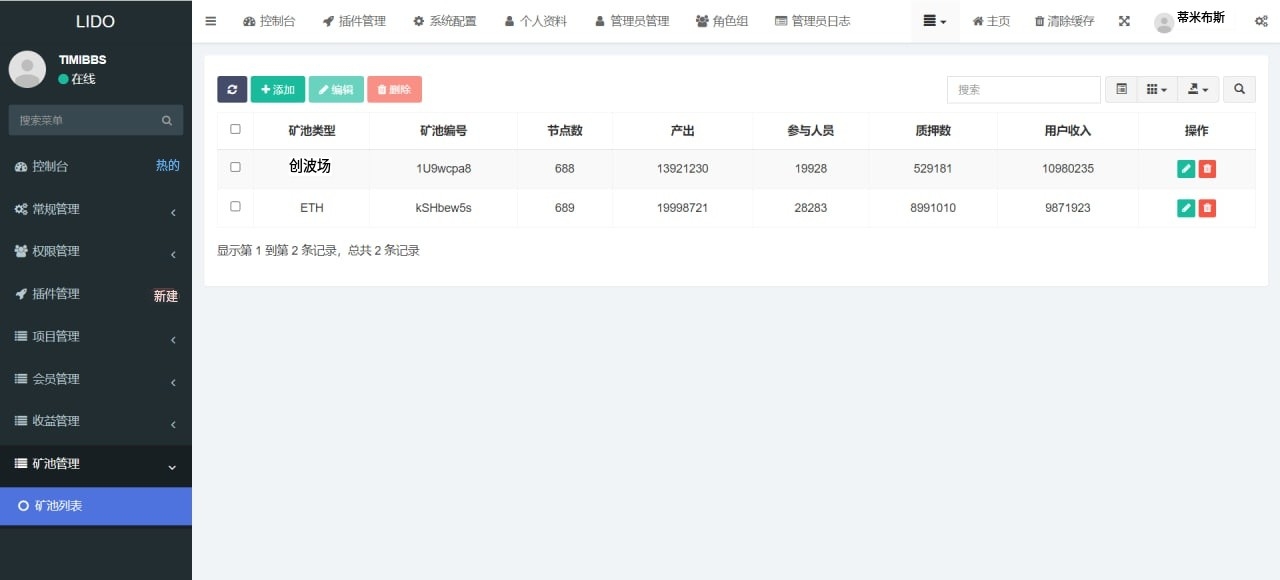Open the fullscreen toggle icon in top bar
The height and width of the screenshot is (580, 1280).
(x=1124, y=20)
